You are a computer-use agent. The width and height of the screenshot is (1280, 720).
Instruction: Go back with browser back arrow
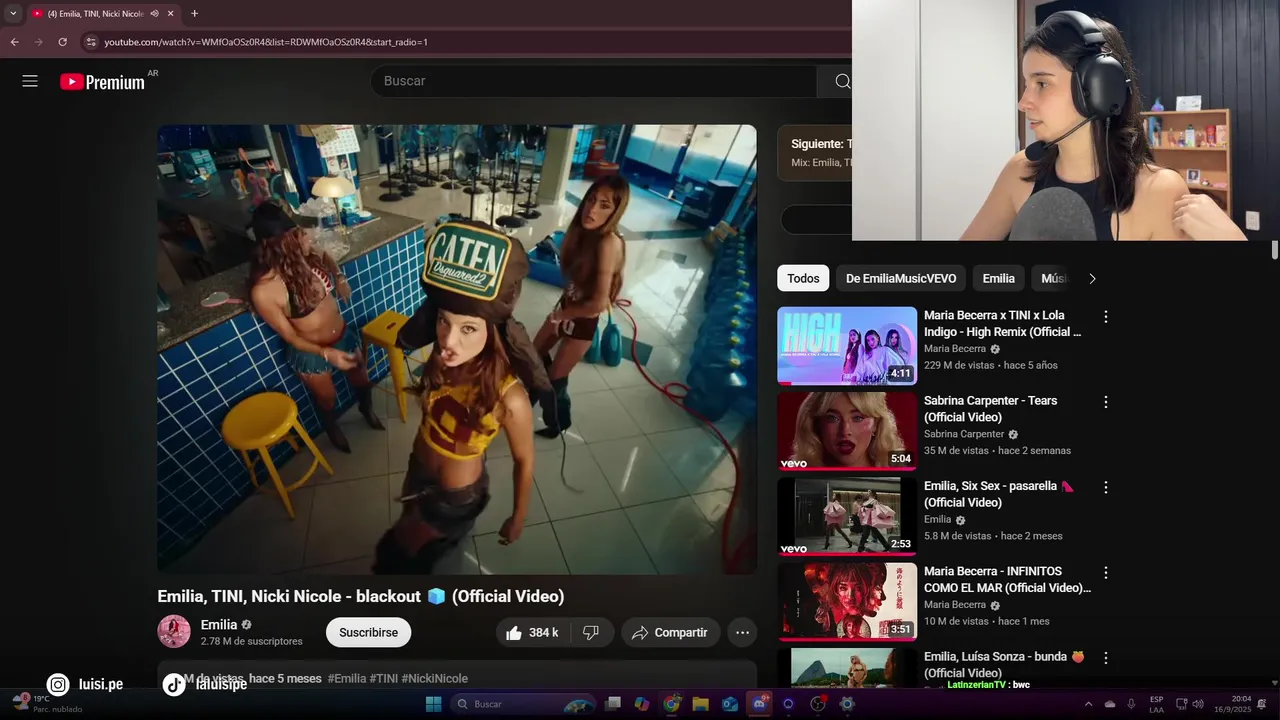pyautogui.click(x=14, y=42)
